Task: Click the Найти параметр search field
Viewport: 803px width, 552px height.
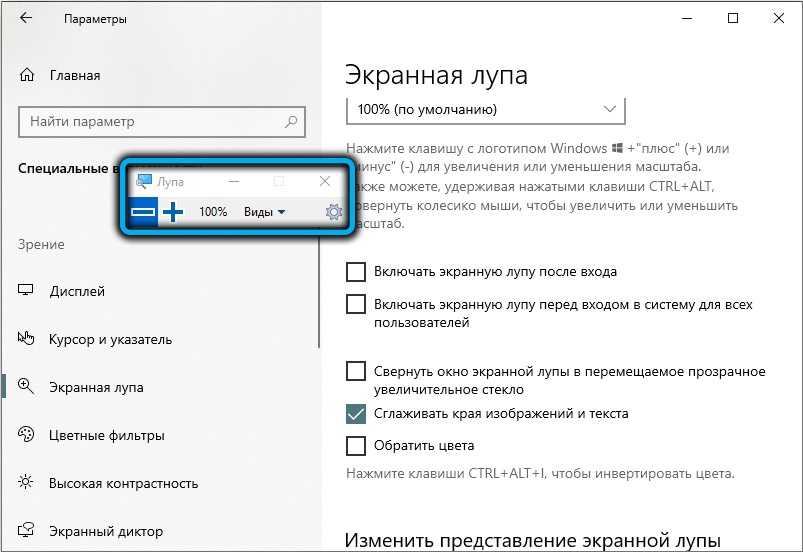Action: click(150, 122)
